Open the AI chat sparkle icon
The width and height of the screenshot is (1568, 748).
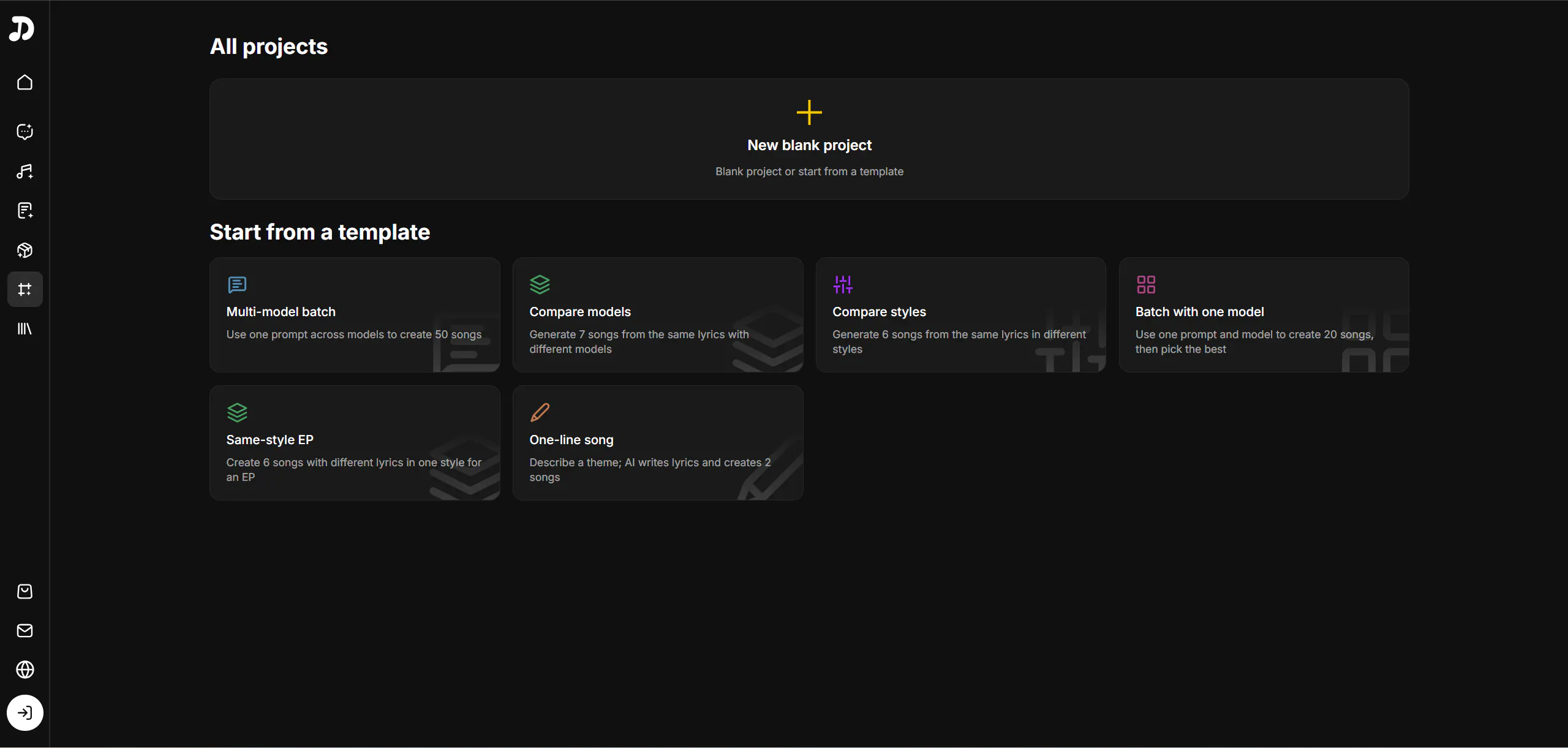(x=24, y=132)
